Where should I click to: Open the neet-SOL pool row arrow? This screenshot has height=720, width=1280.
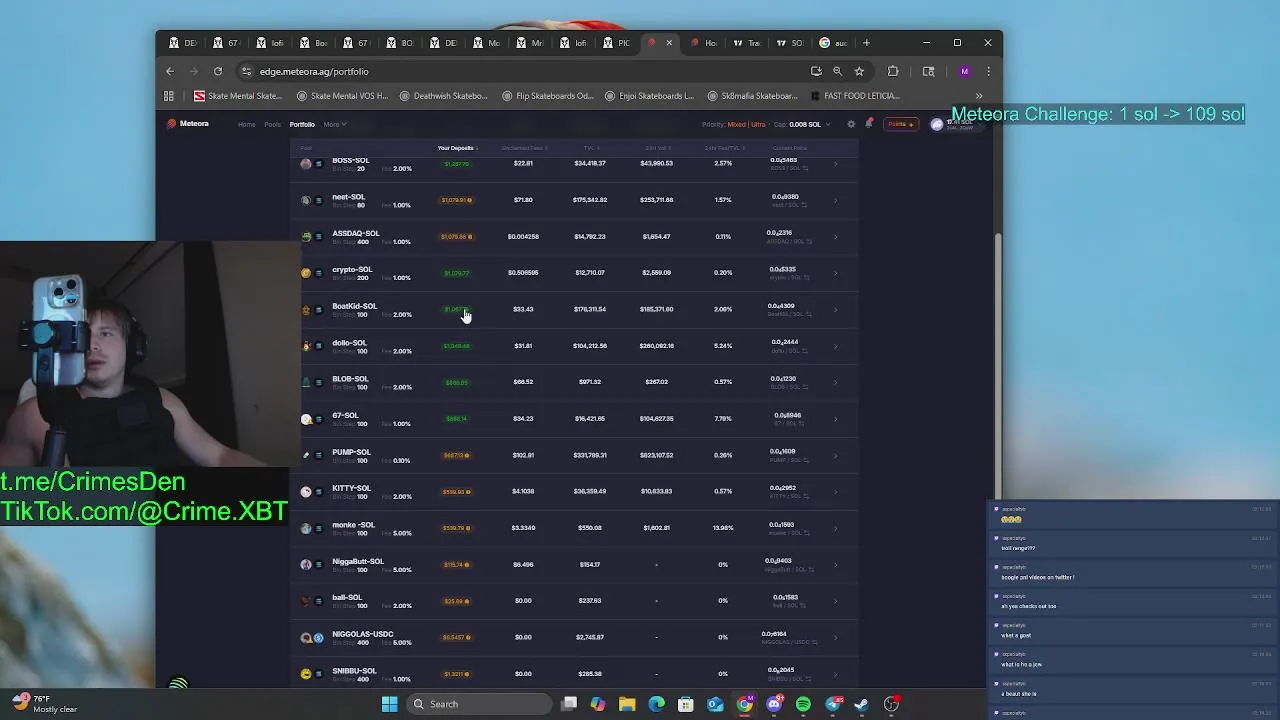pyautogui.click(x=835, y=200)
